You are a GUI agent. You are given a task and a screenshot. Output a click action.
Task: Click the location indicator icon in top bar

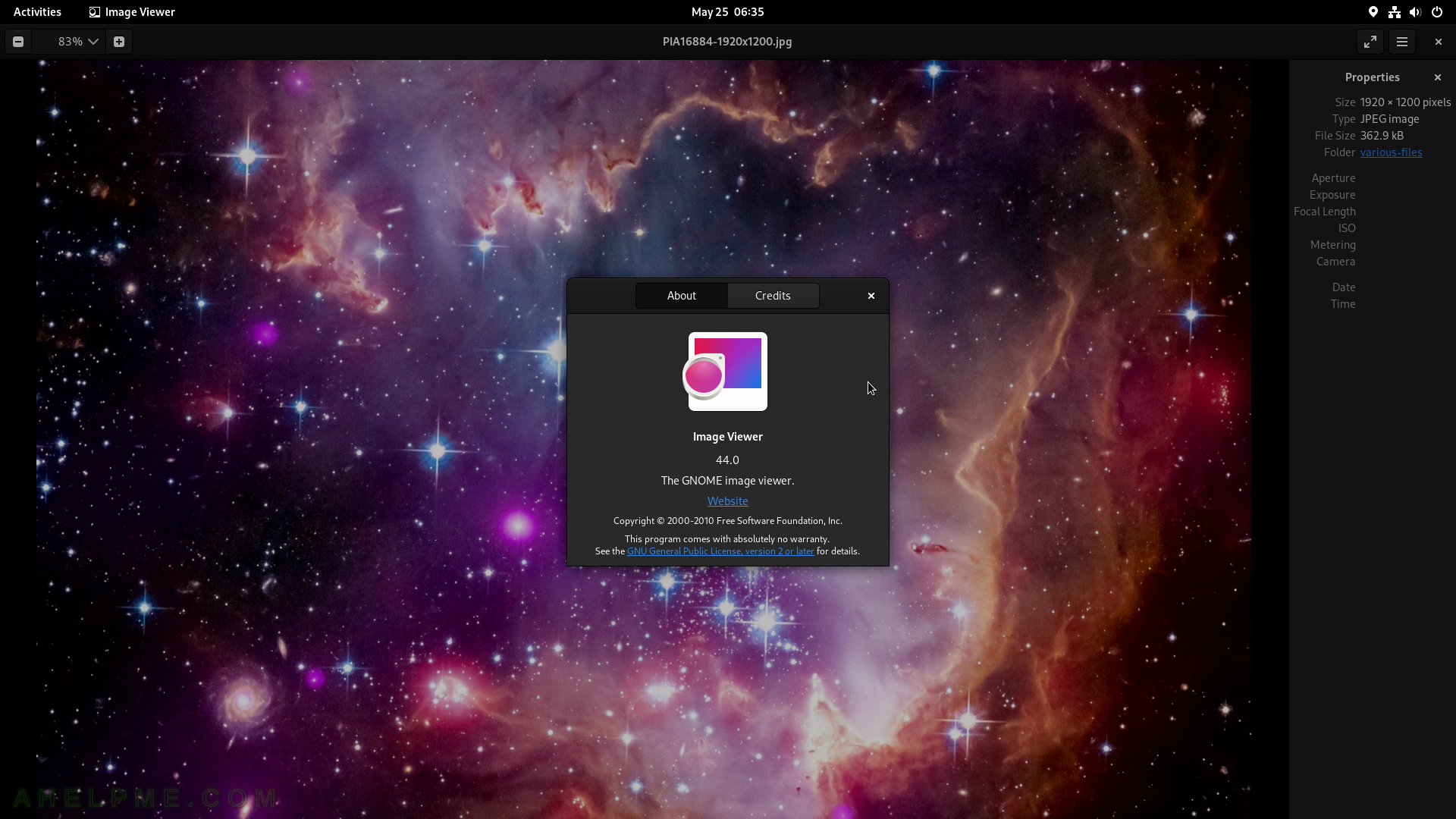point(1373,12)
